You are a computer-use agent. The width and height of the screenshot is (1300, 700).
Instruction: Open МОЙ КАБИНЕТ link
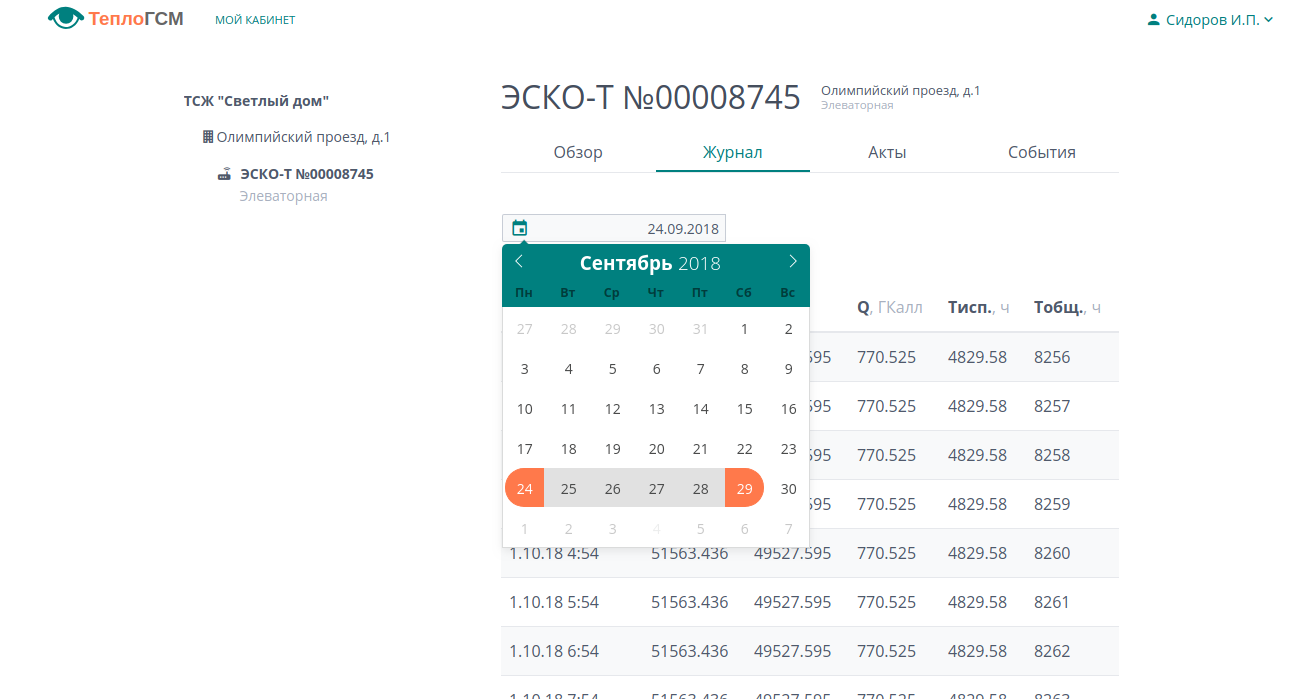(x=255, y=20)
